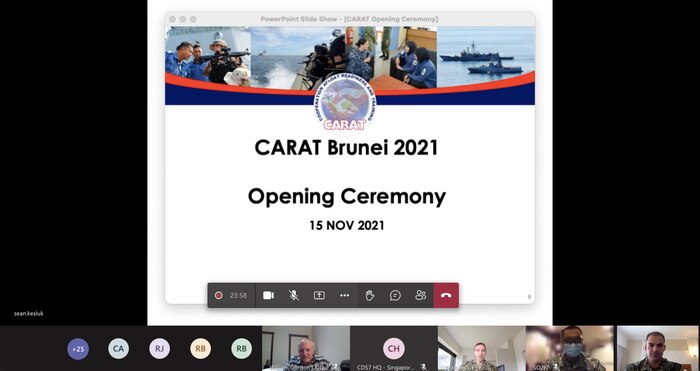Click the slide number 8 in the corner
Viewport: 700px width, 371px height.
pyautogui.click(x=529, y=297)
